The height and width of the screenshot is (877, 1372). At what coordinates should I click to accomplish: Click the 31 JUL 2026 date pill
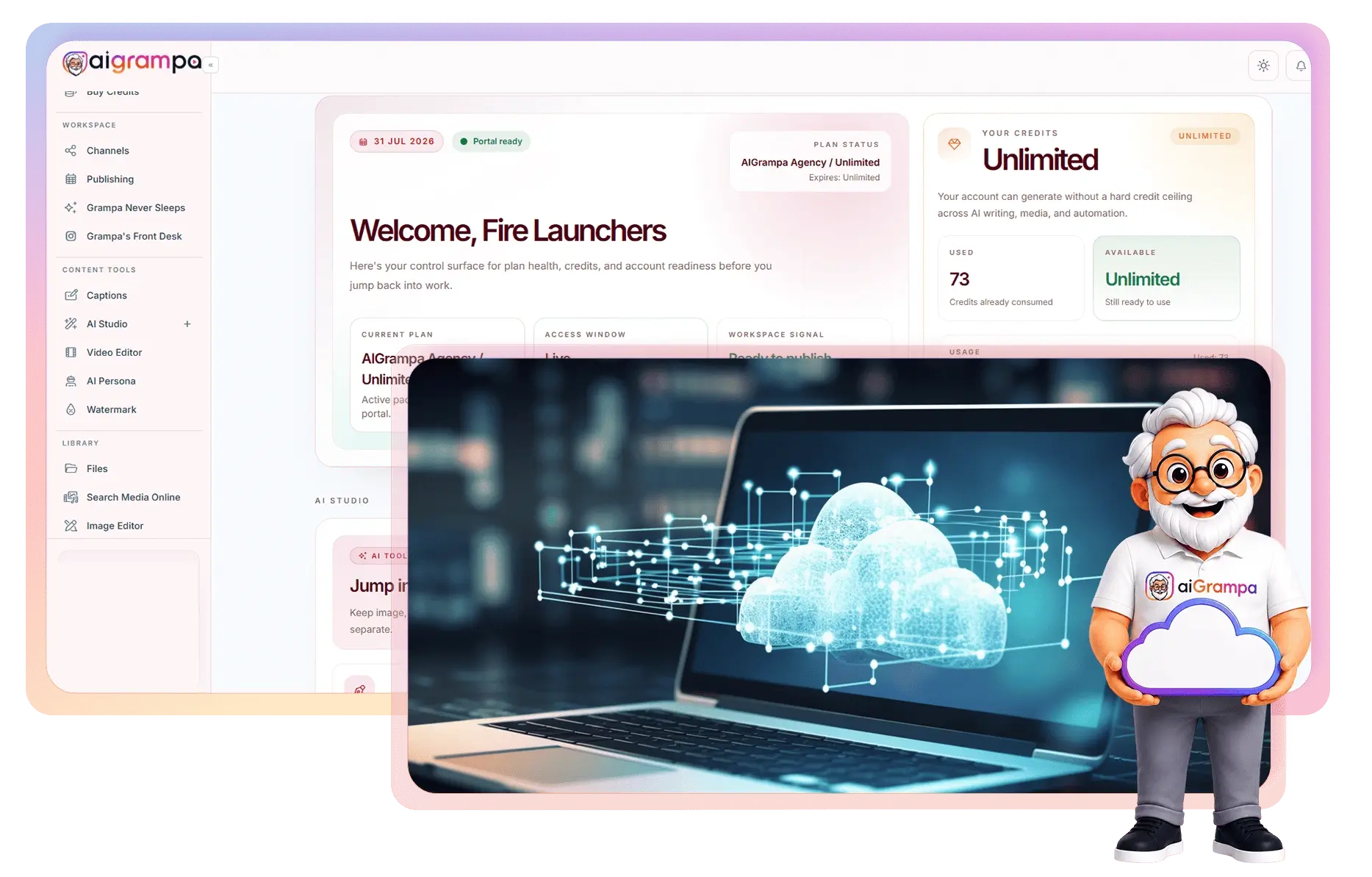pyautogui.click(x=397, y=142)
